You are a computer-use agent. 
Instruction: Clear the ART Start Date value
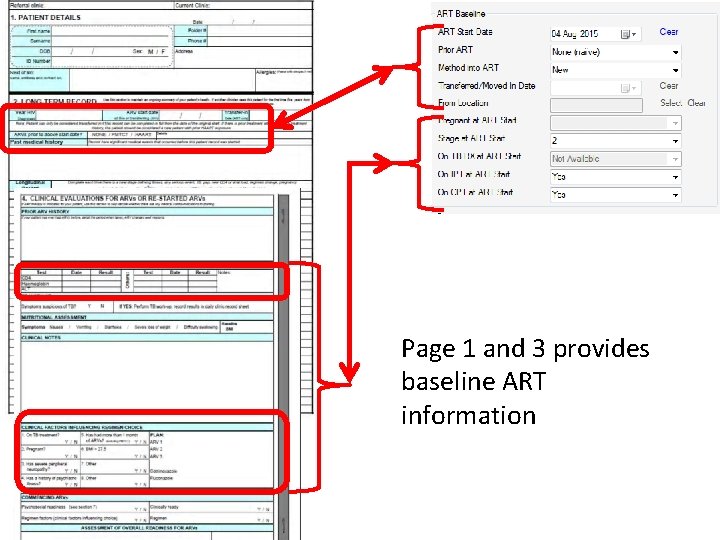tap(669, 32)
